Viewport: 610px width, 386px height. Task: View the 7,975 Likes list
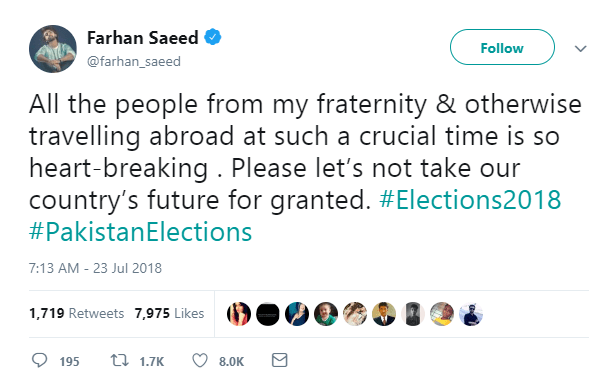coord(169,313)
